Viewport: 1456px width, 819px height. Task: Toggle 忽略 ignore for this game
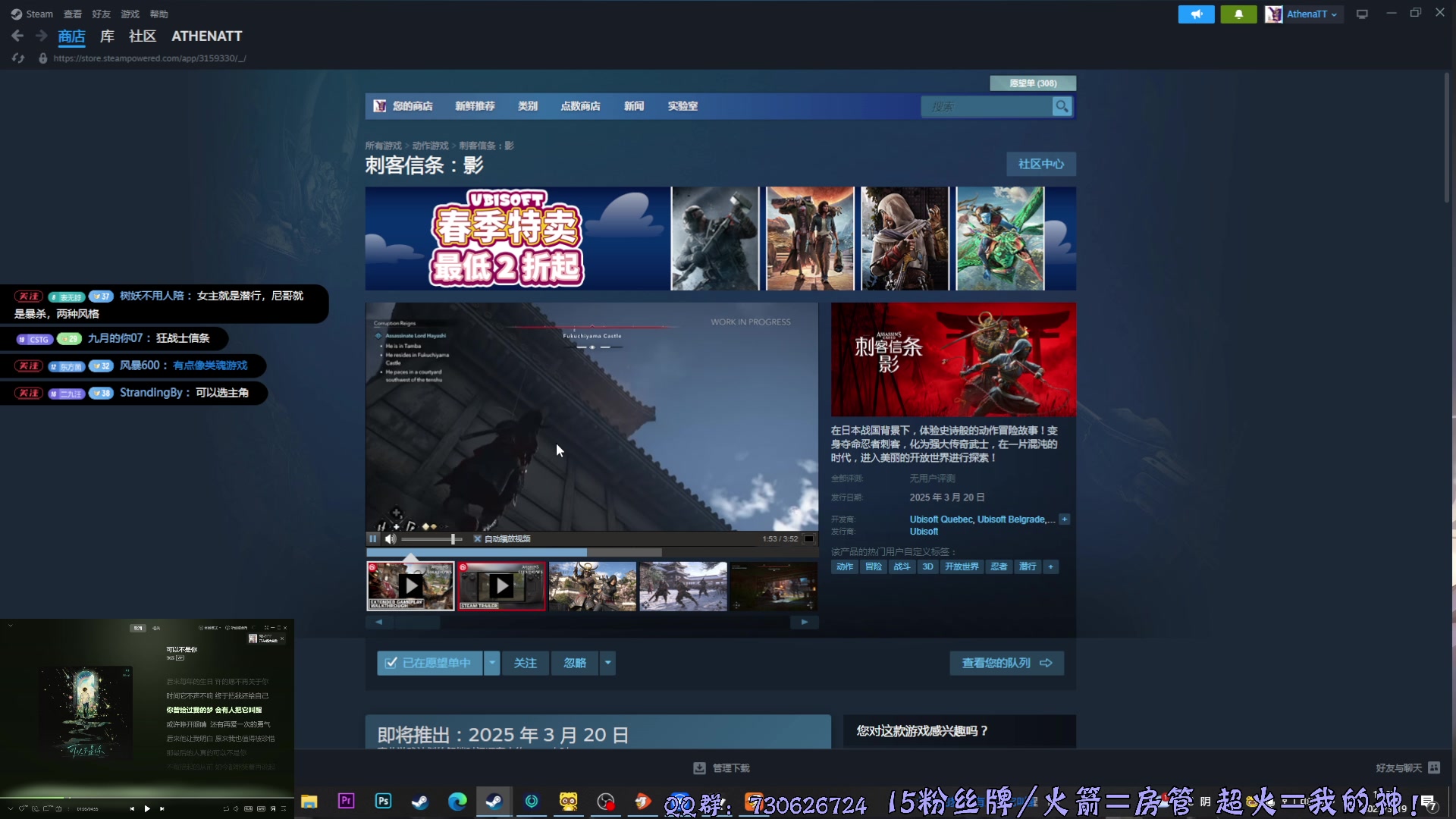(x=575, y=663)
